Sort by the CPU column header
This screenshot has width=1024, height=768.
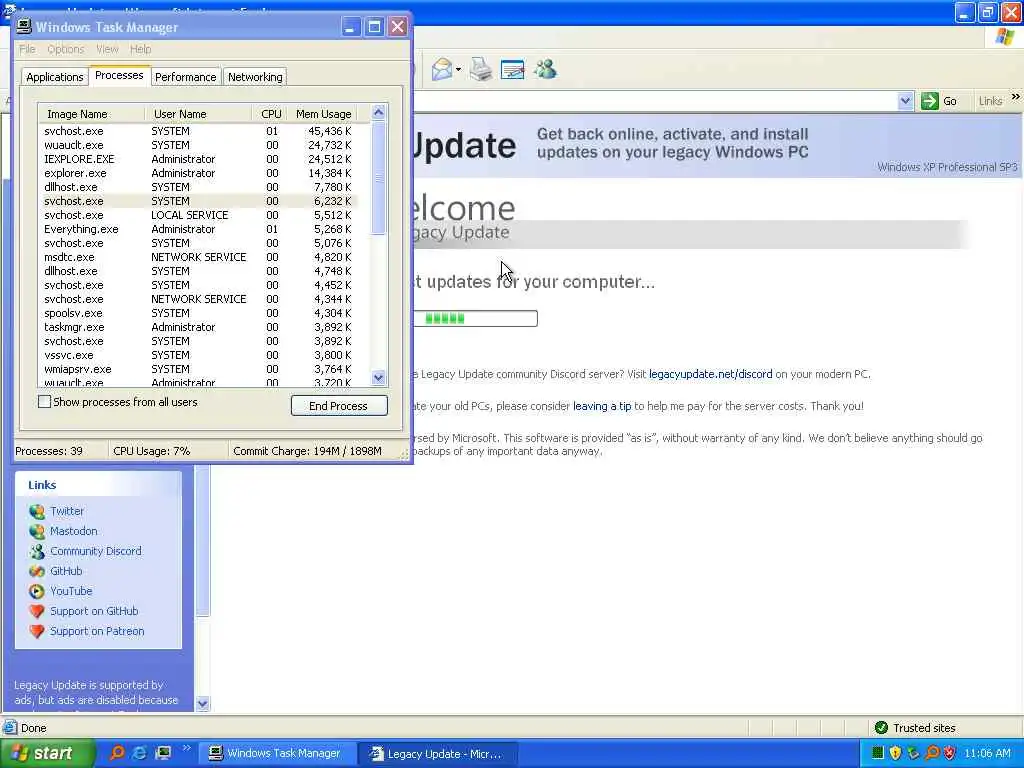pyautogui.click(x=271, y=114)
